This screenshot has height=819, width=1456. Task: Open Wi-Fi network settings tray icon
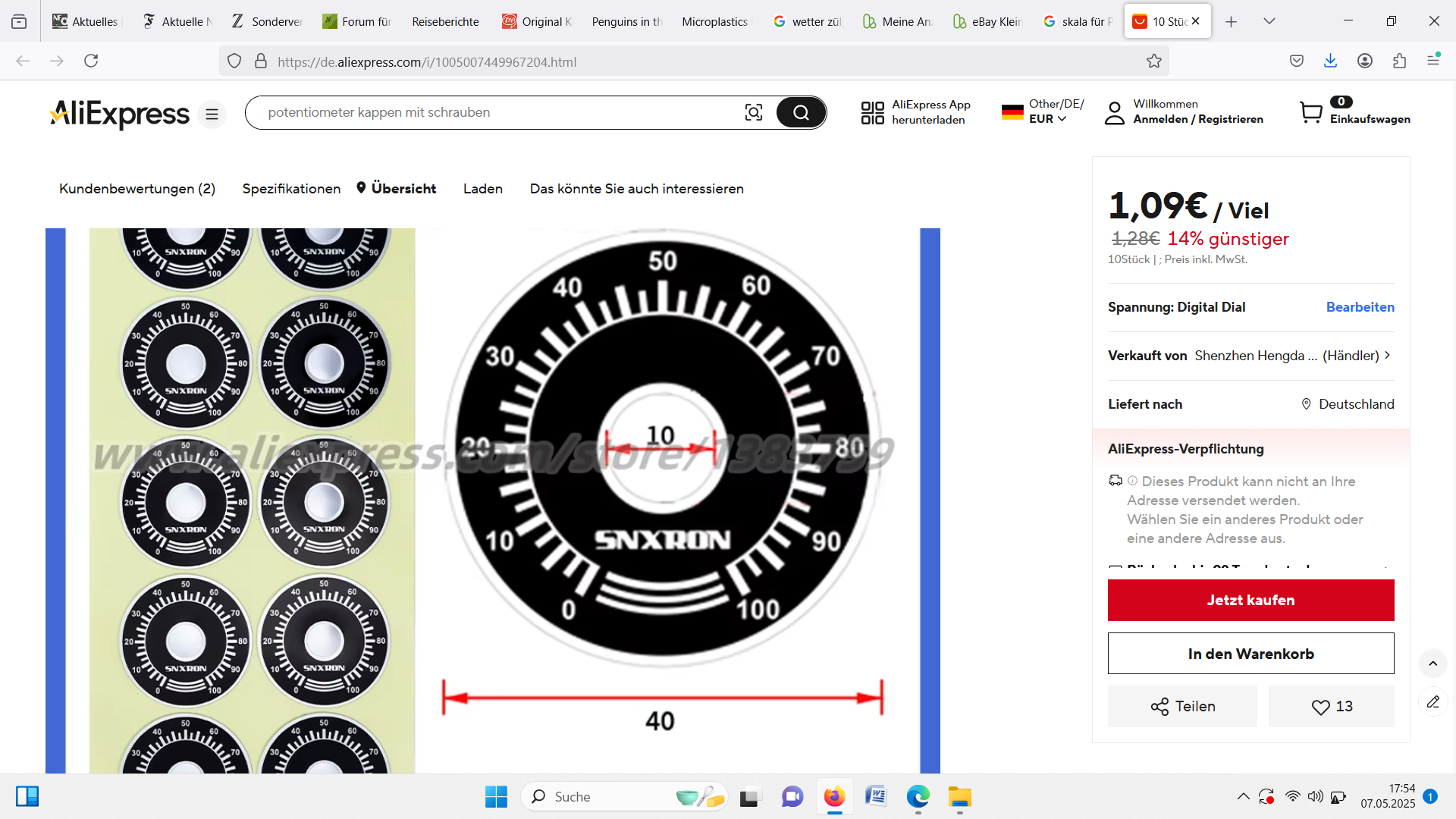pyautogui.click(x=1292, y=796)
